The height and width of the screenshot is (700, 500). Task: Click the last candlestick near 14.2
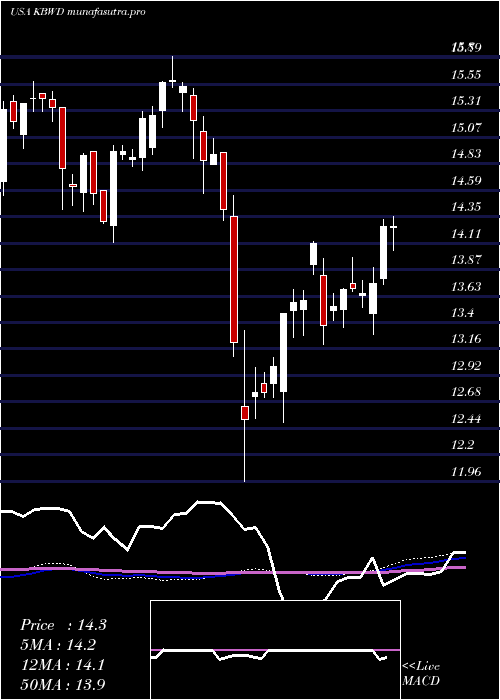(x=393, y=227)
